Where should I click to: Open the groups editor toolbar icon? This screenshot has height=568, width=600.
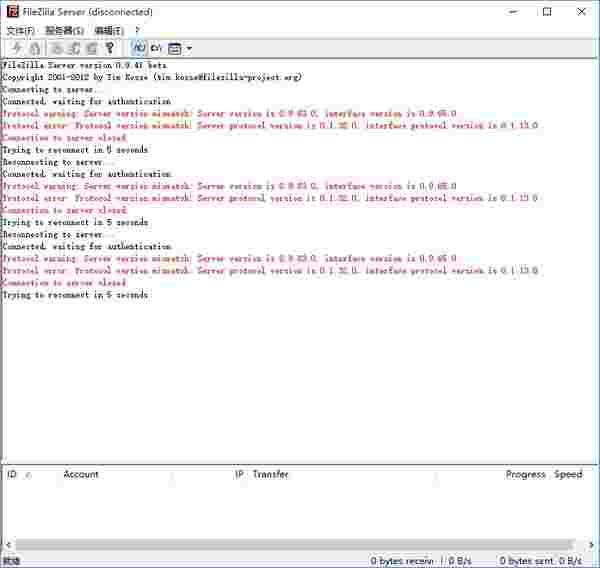click(91, 48)
